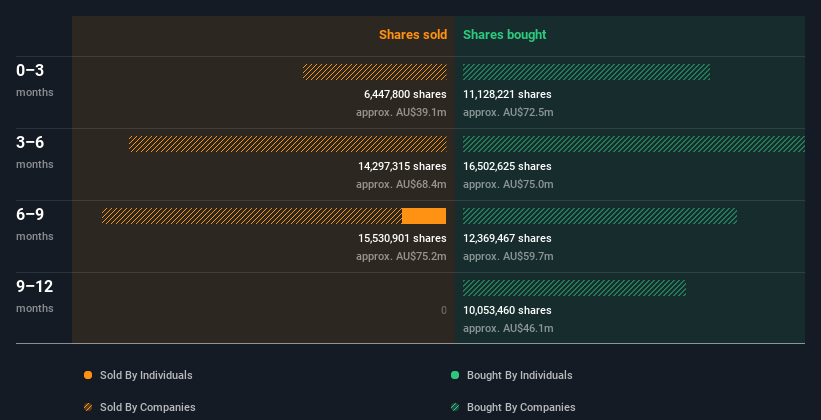Image resolution: width=821 pixels, height=420 pixels.
Task: Click the 0–3 months bought green bar
Action: pyautogui.click(x=586, y=72)
